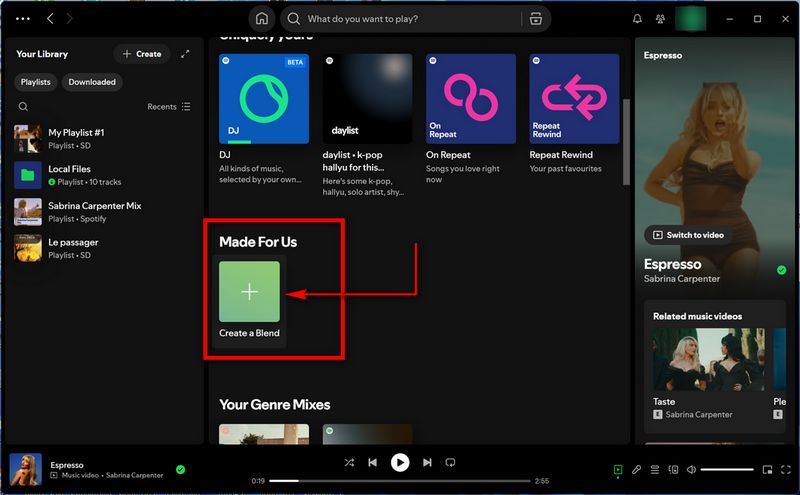The width and height of the screenshot is (800, 495).
Task: Open the Sabrina Carpenter artist link under Espresso
Action: (682, 279)
